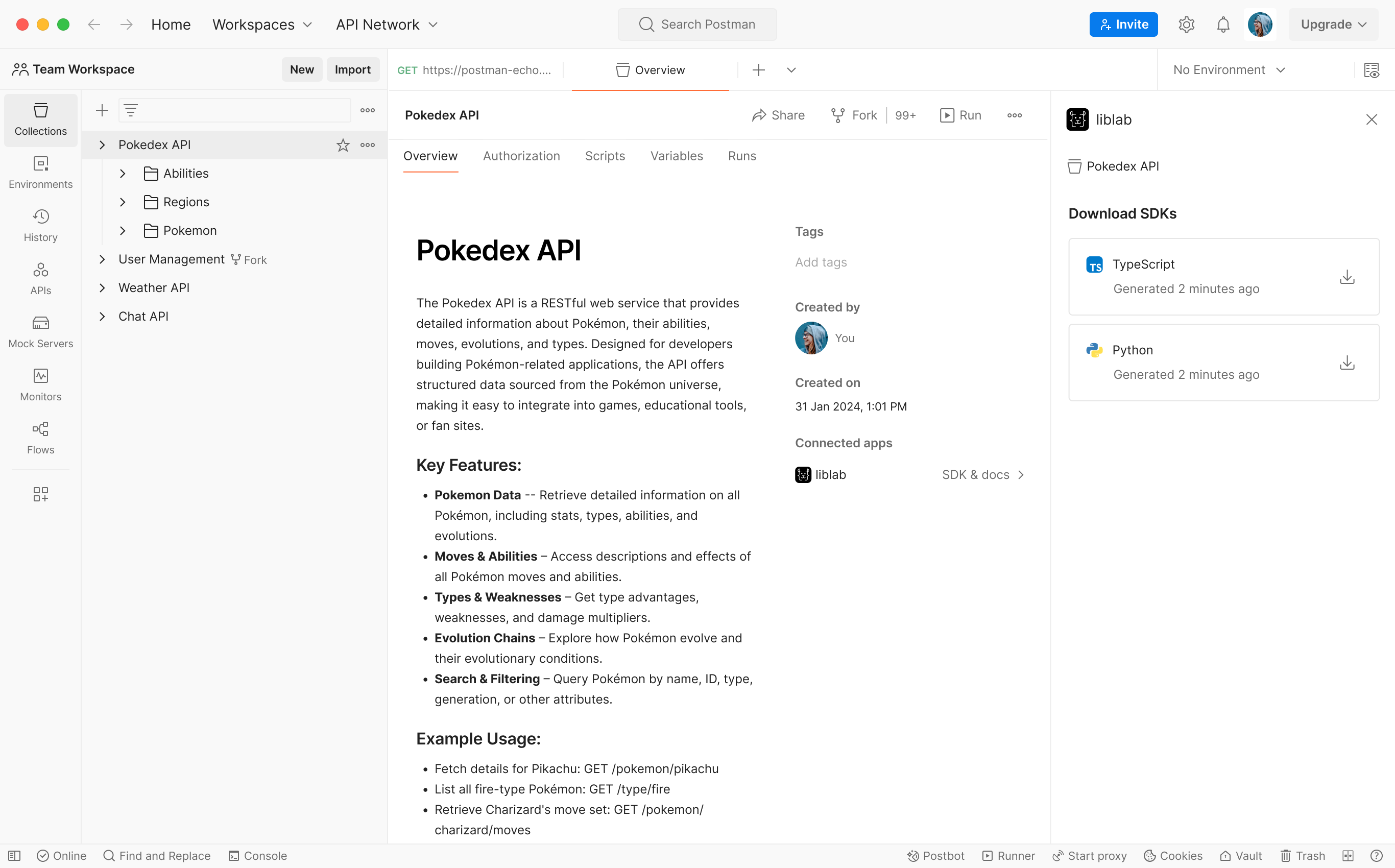The image size is (1395, 868).
Task: Open the notifications bell
Action: (x=1223, y=24)
